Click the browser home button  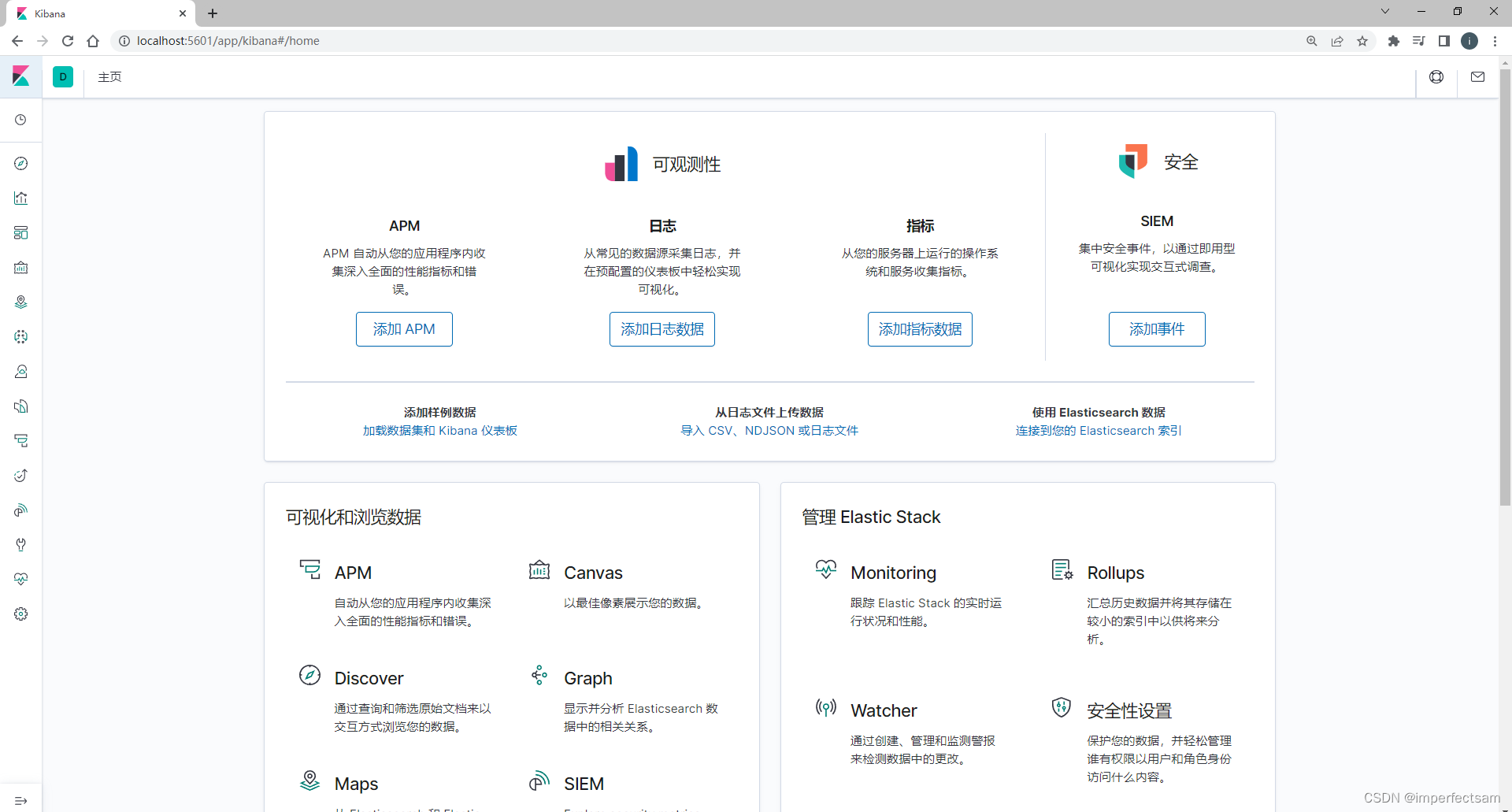coord(93,41)
